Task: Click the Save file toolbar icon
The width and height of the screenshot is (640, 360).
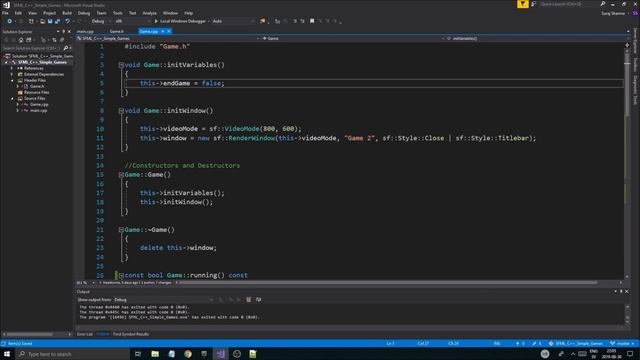Action: [50, 21]
